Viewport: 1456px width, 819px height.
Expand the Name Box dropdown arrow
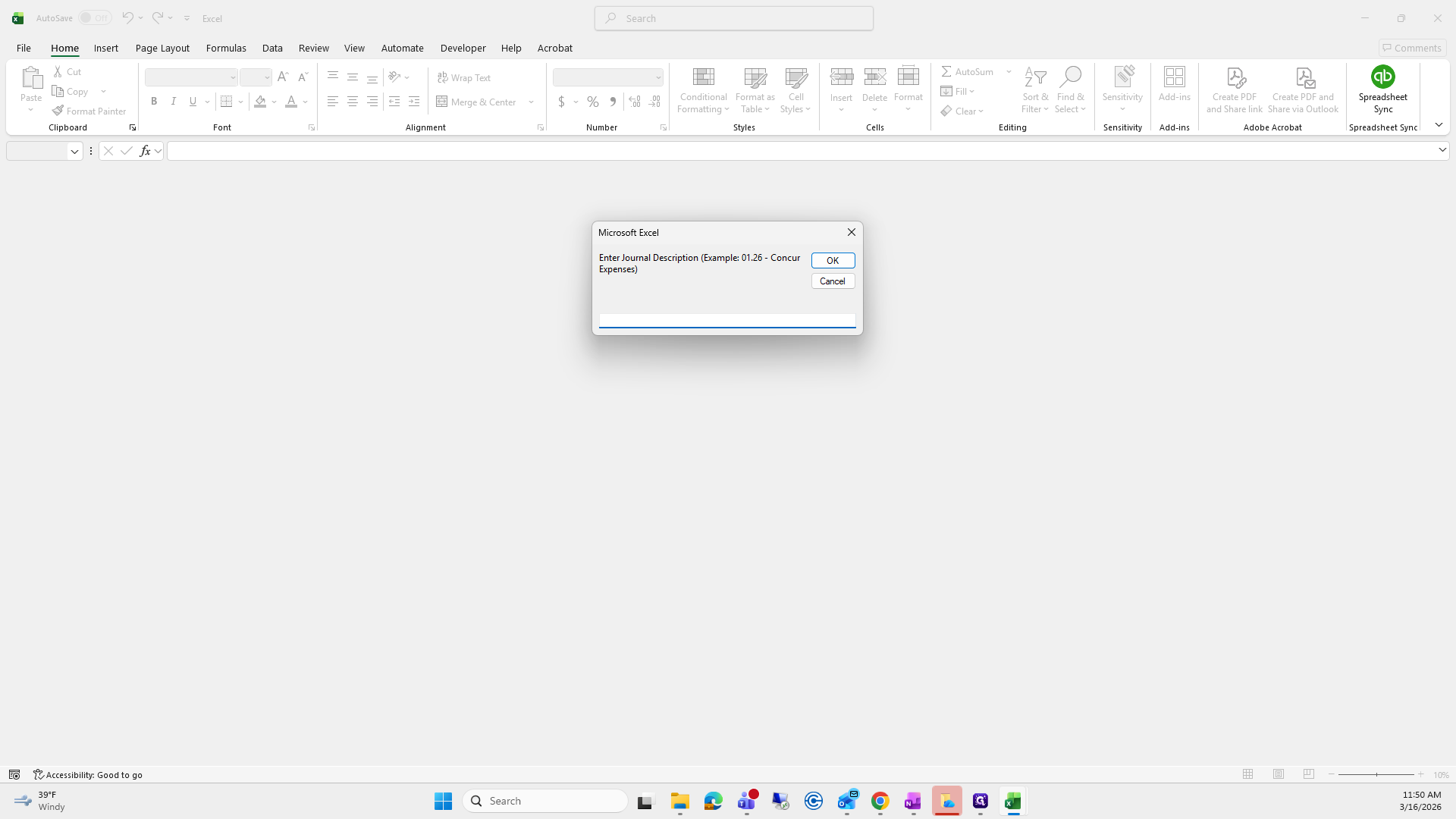coord(74,152)
